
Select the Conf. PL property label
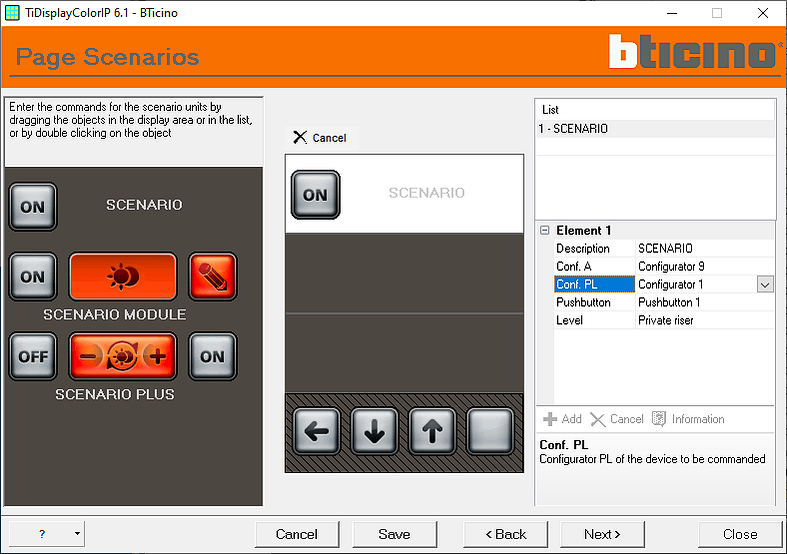click(x=594, y=285)
